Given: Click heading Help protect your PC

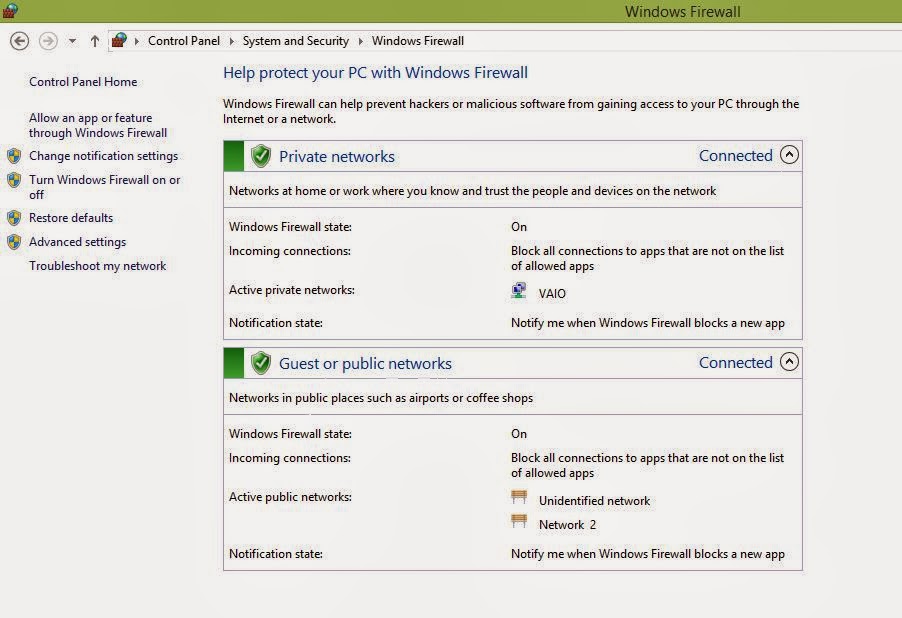Looking at the screenshot, I should [375, 73].
